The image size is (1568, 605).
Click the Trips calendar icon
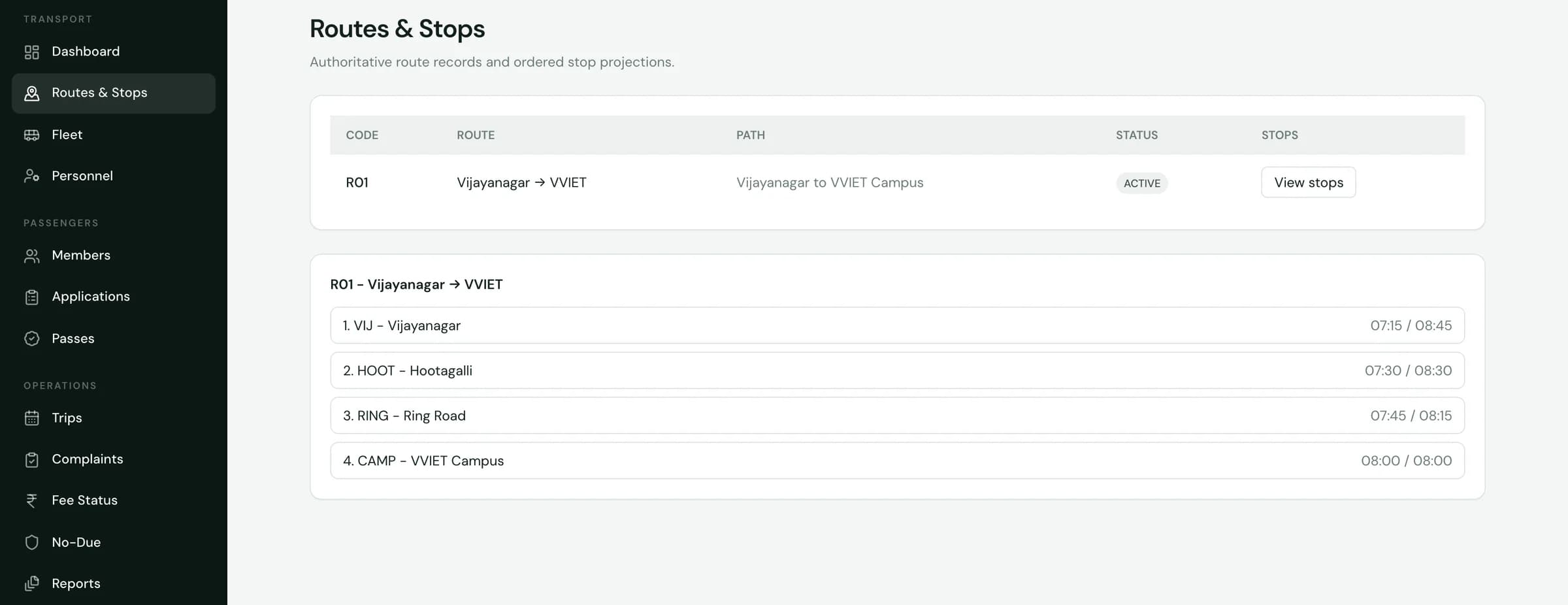tap(31, 417)
